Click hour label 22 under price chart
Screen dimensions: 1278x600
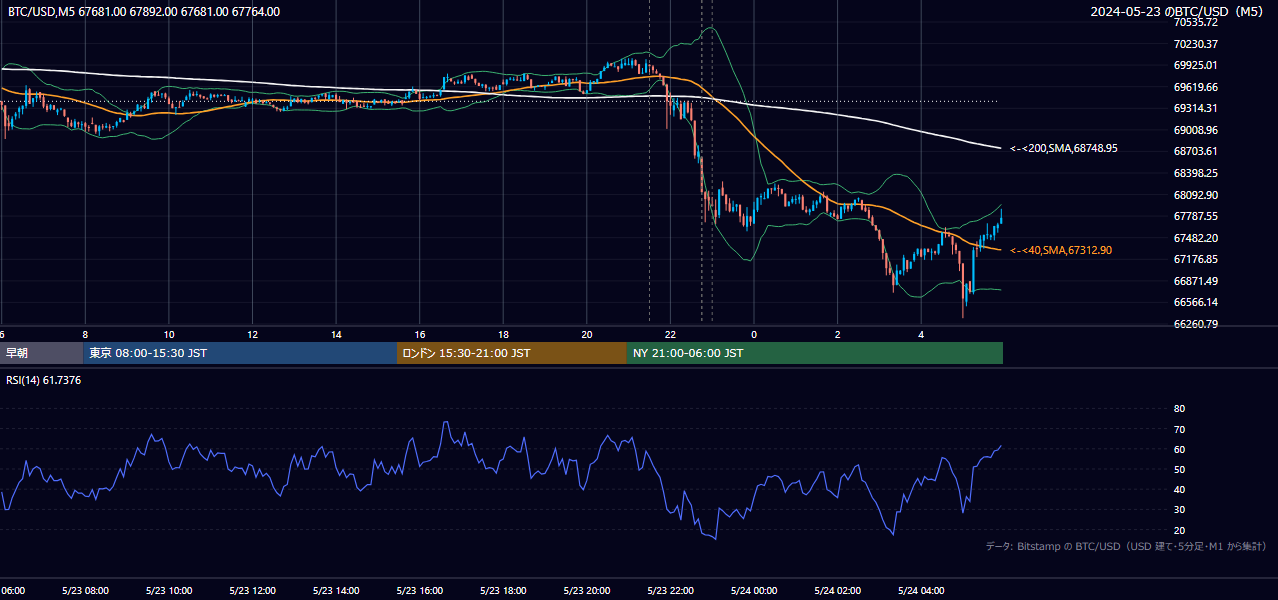point(670,334)
